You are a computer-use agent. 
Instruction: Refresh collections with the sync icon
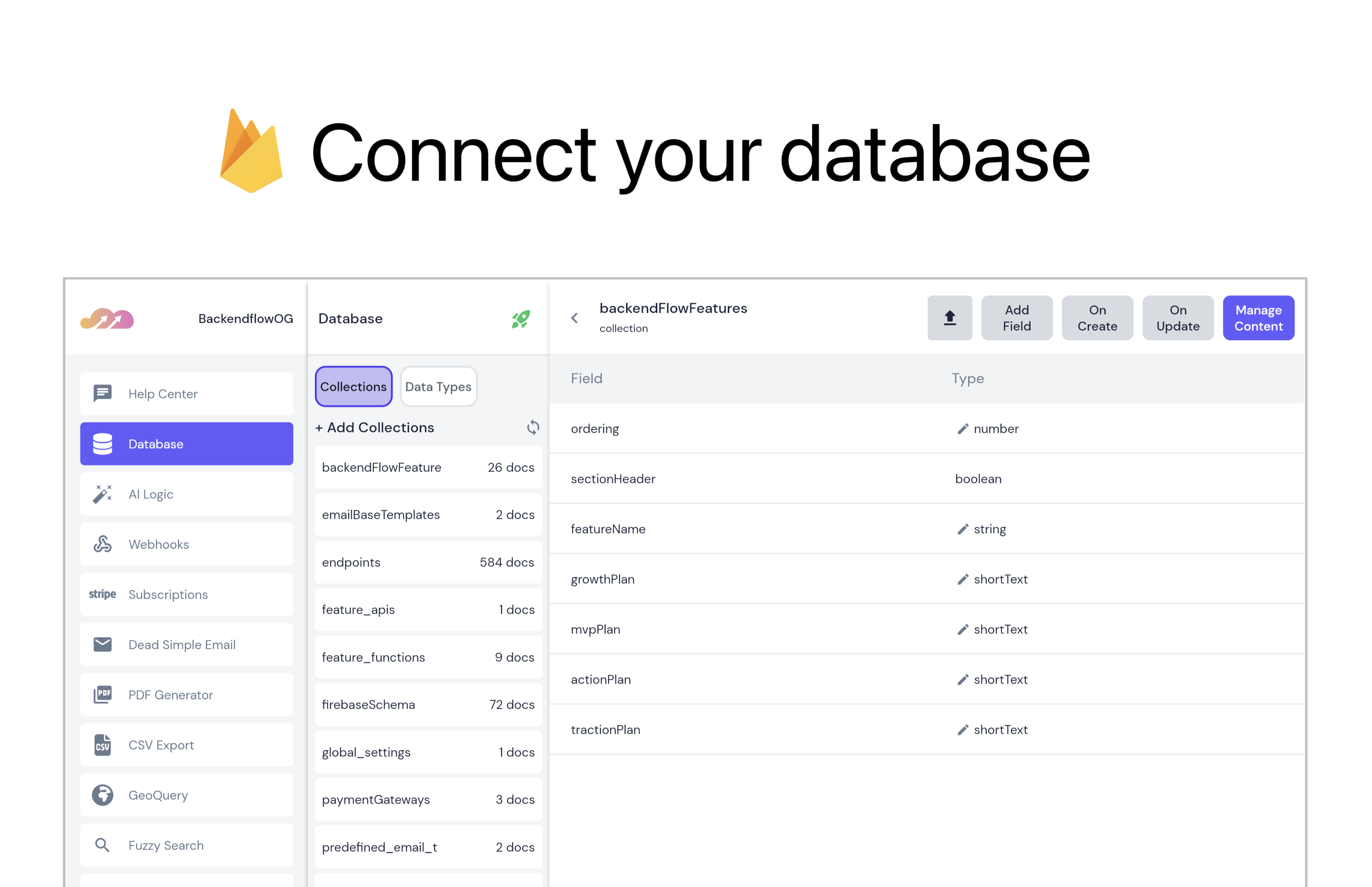point(533,427)
